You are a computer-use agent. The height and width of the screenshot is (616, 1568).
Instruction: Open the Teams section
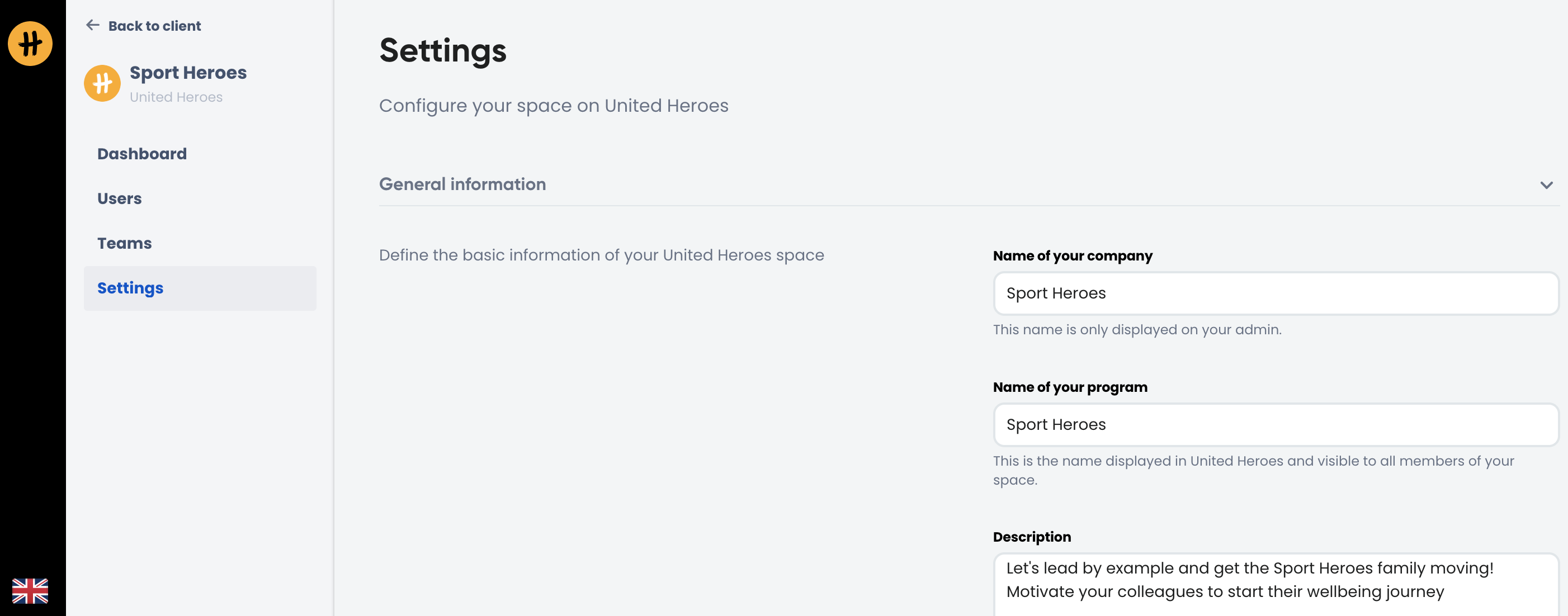pos(124,243)
